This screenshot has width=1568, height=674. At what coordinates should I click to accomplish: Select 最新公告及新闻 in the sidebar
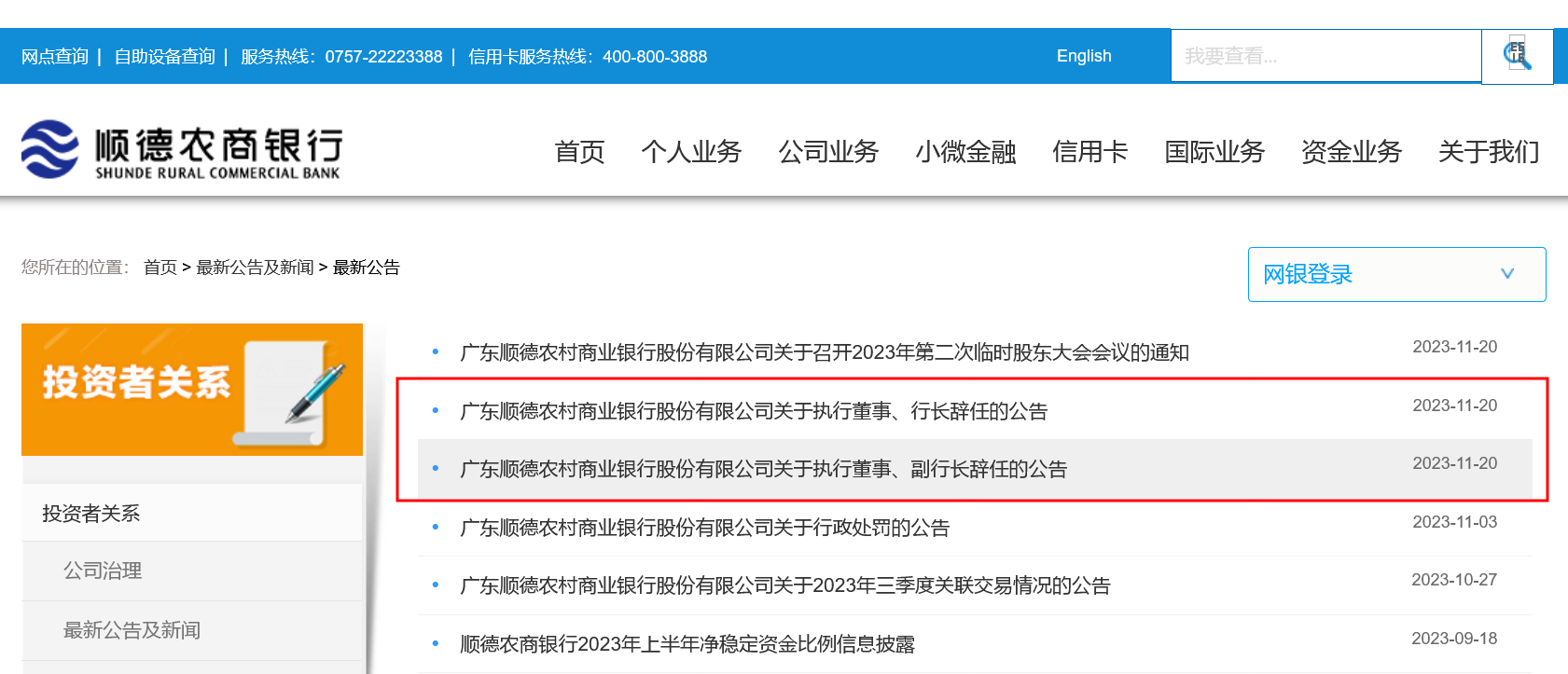click(192, 630)
